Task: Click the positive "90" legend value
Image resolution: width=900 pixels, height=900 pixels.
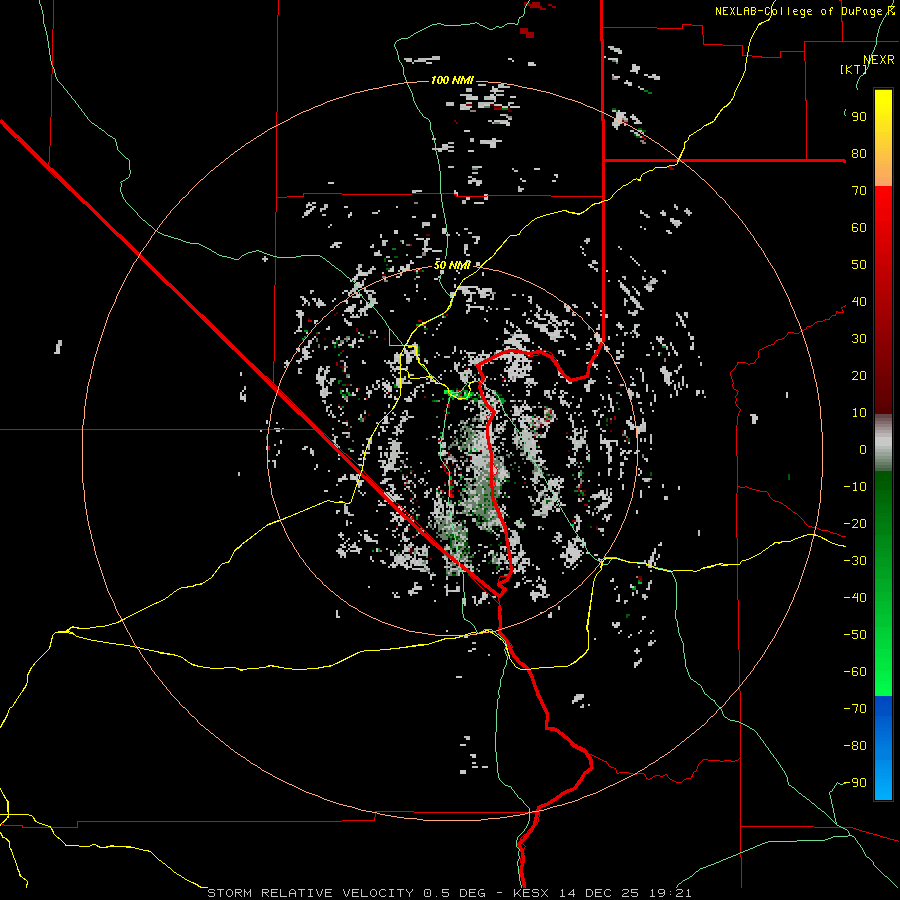Action: pos(859,117)
